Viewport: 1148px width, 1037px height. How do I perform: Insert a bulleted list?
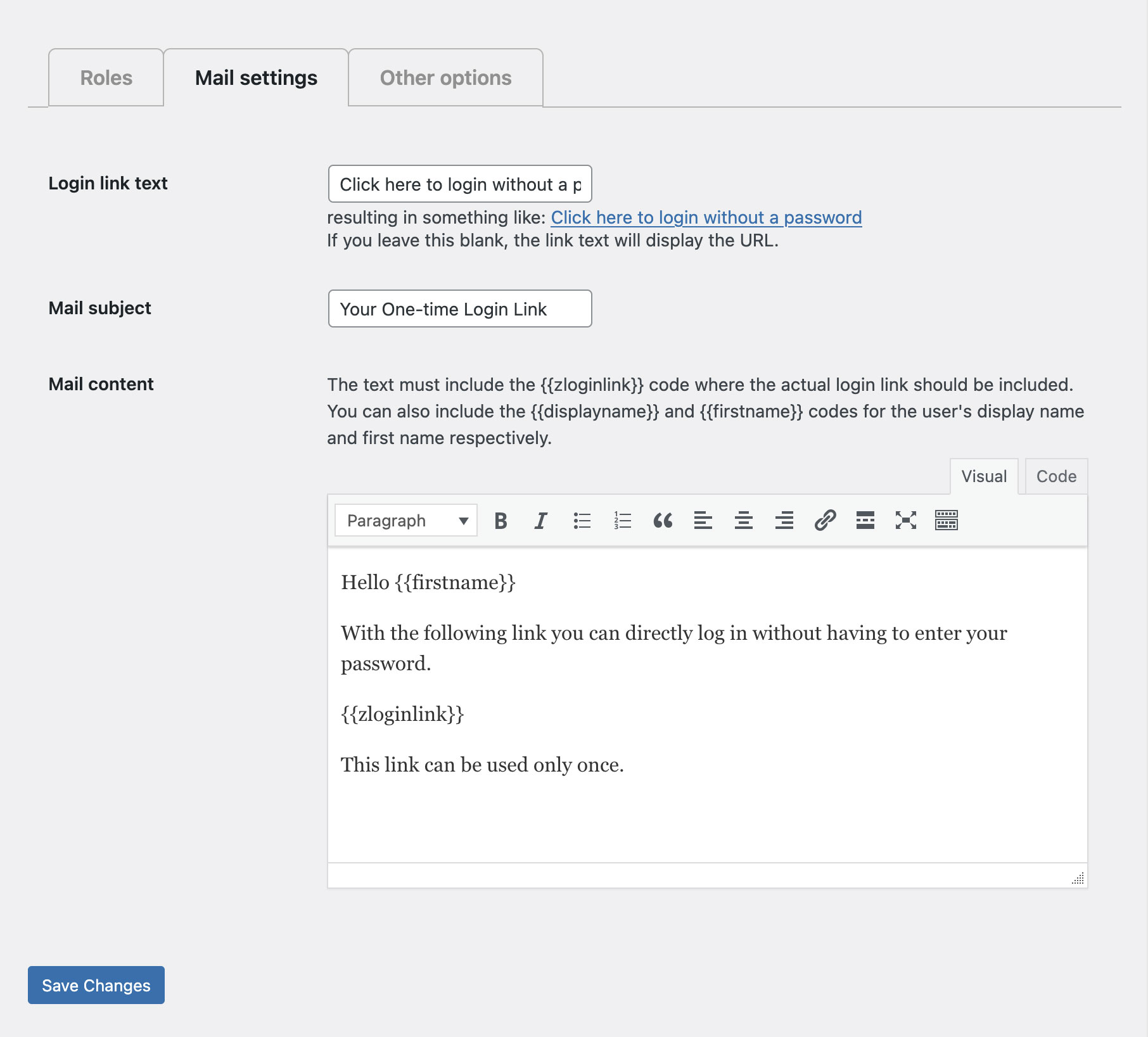coord(581,520)
